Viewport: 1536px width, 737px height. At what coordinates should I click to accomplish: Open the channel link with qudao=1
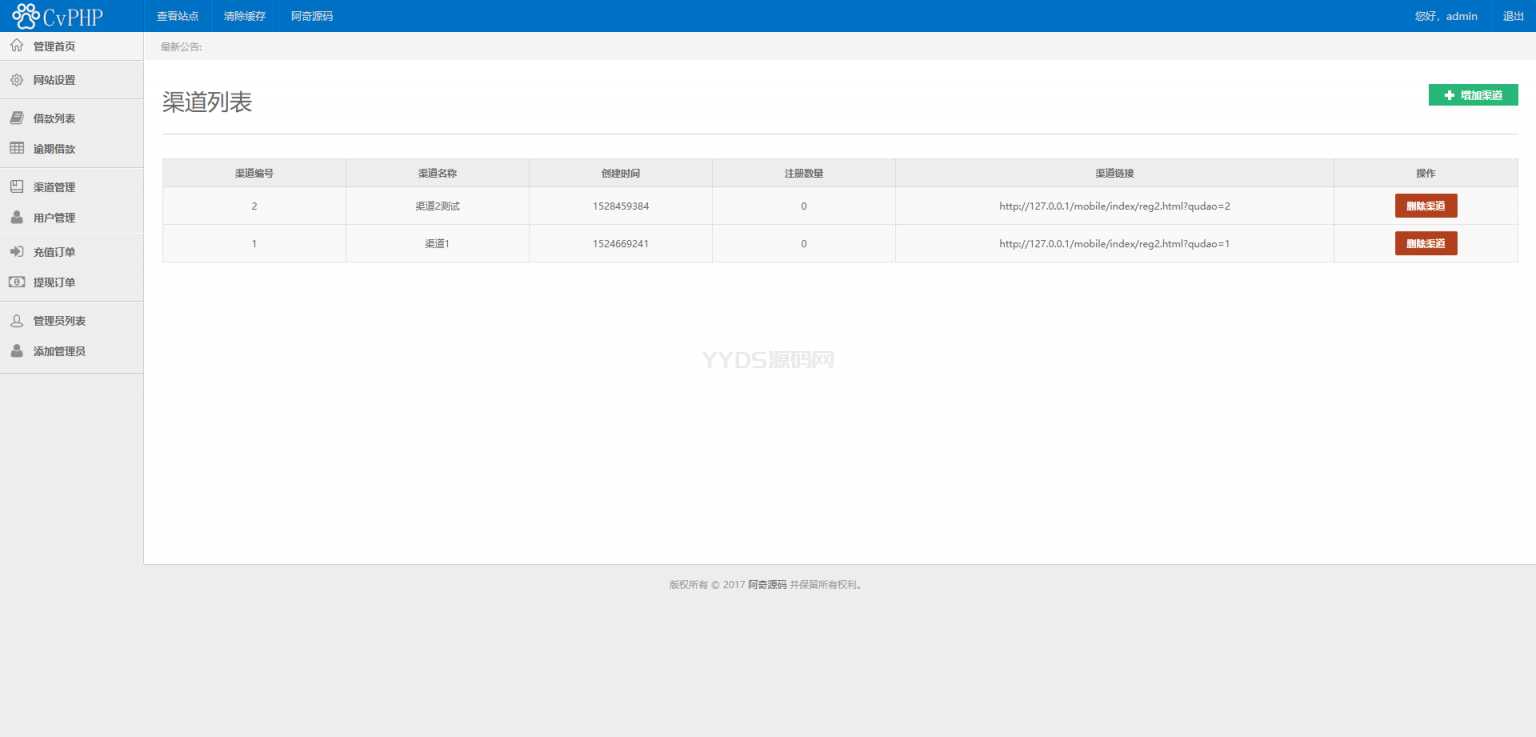(x=1114, y=243)
